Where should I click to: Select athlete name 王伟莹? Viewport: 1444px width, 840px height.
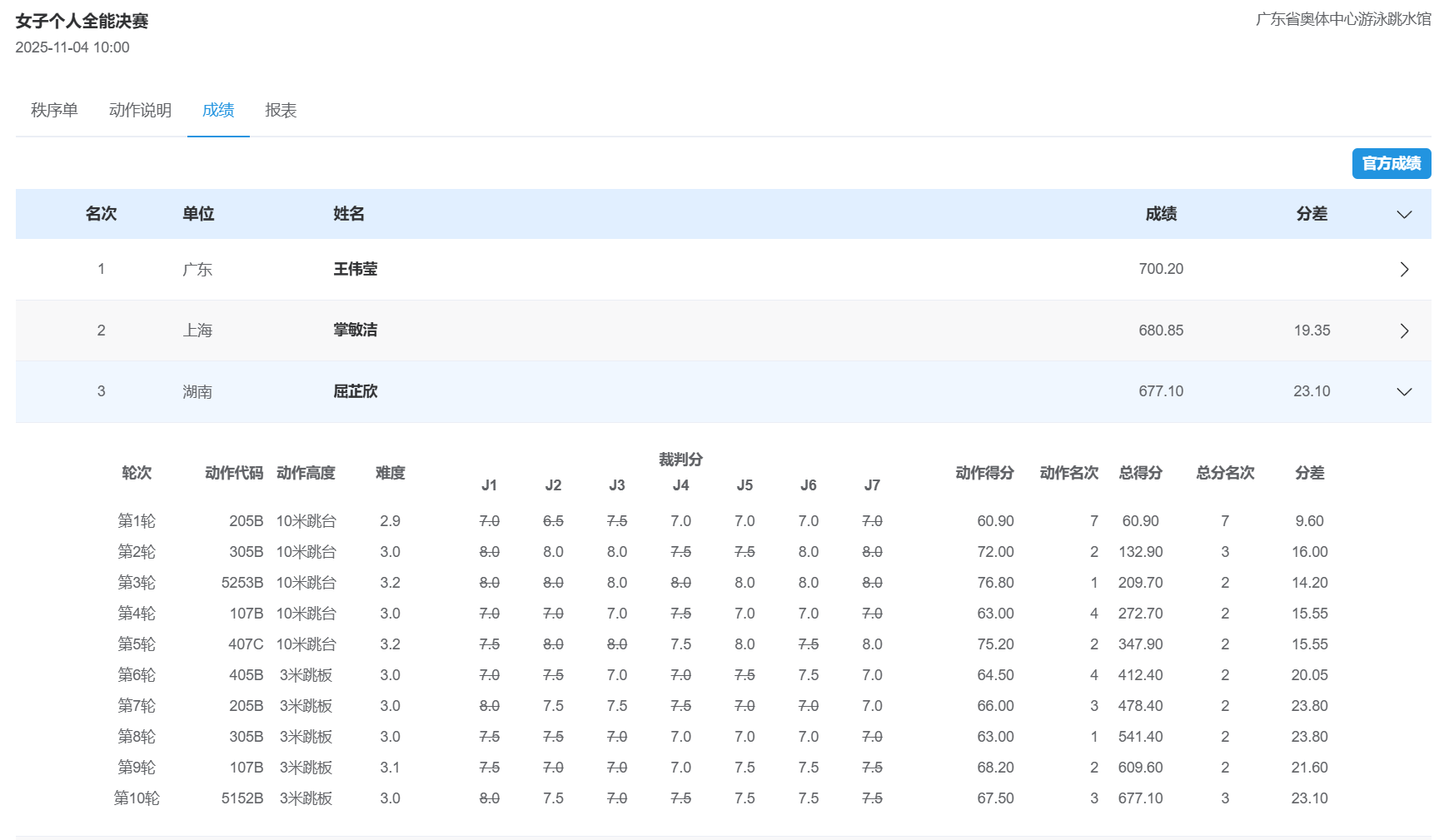tap(354, 269)
